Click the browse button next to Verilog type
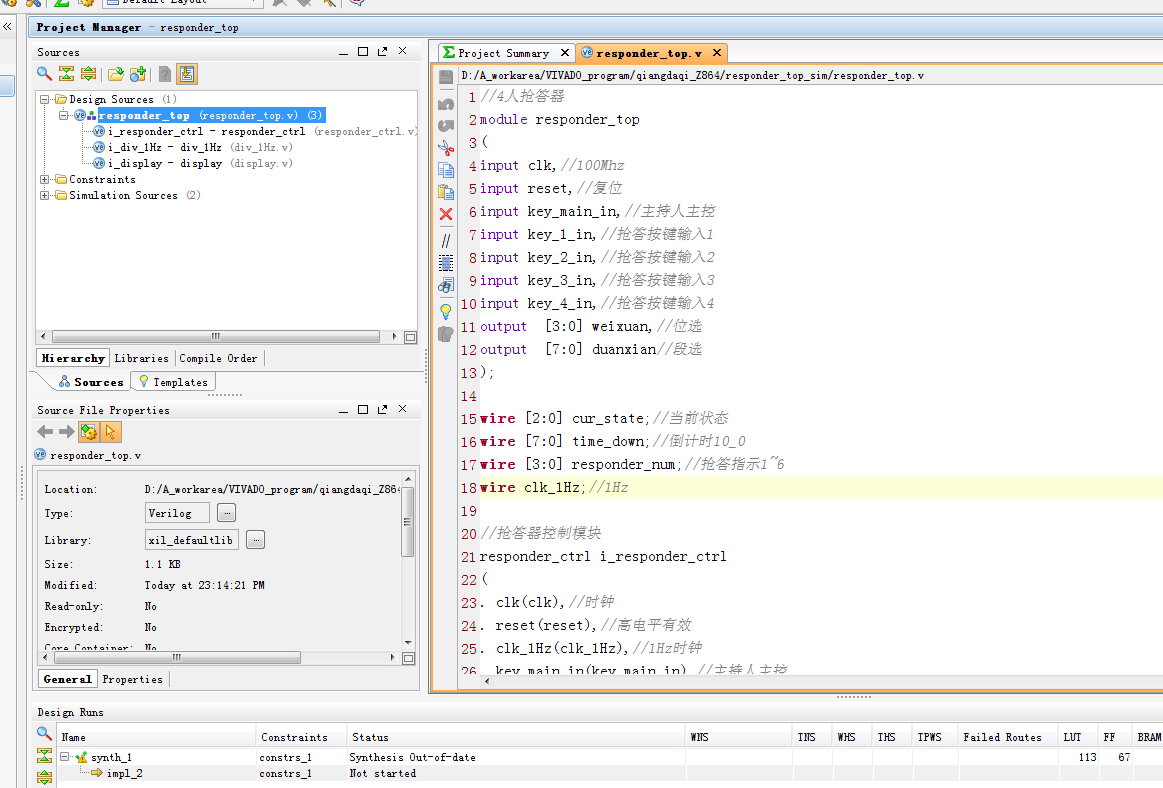The width and height of the screenshot is (1163, 788). pos(227,513)
